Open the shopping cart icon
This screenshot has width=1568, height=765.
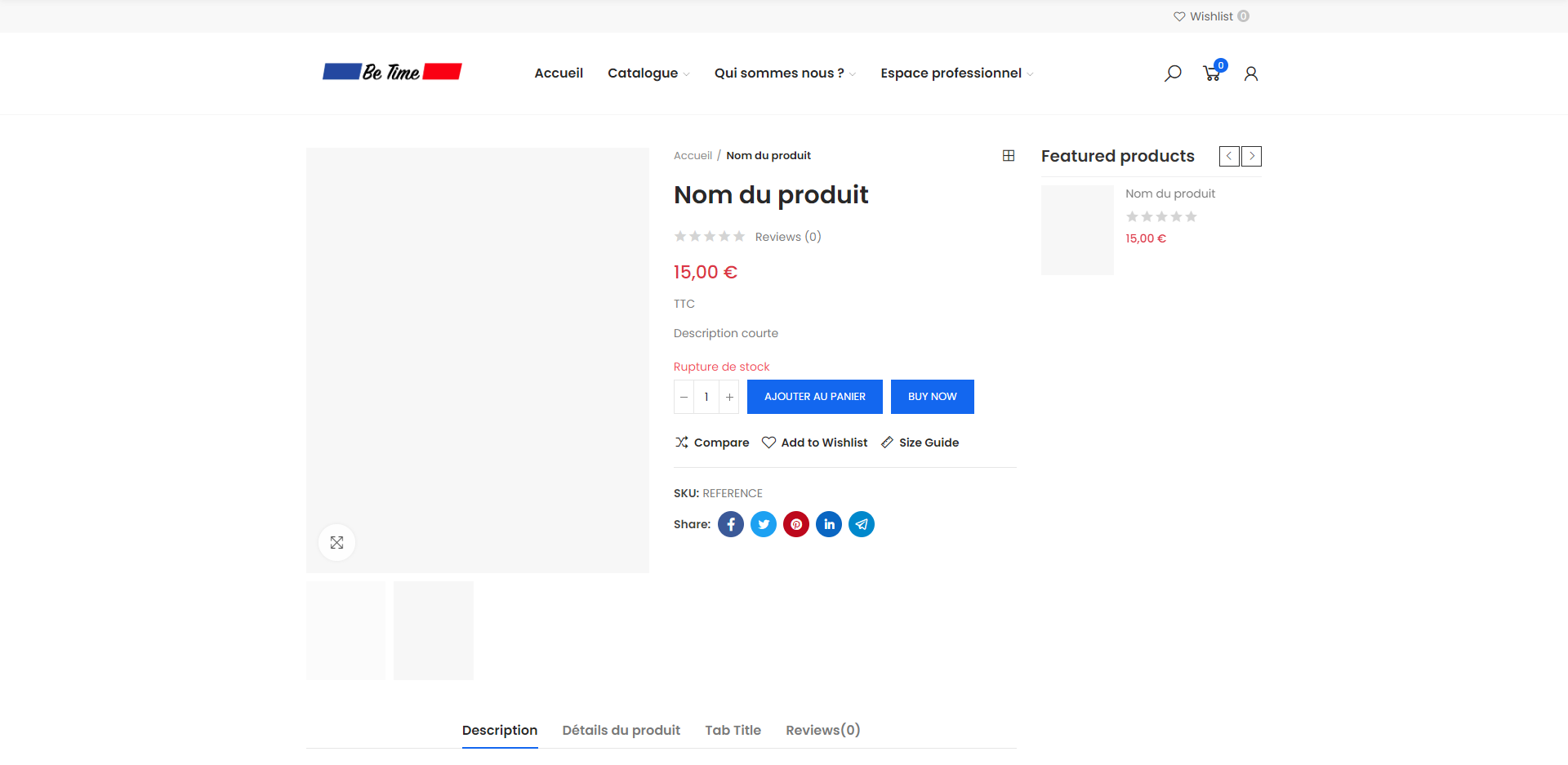(x=1213, y=73)
